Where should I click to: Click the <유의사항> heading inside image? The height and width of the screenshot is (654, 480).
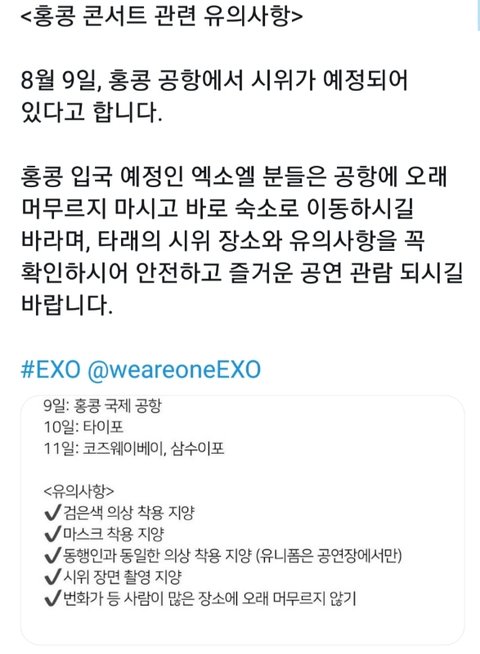point(78,491)
